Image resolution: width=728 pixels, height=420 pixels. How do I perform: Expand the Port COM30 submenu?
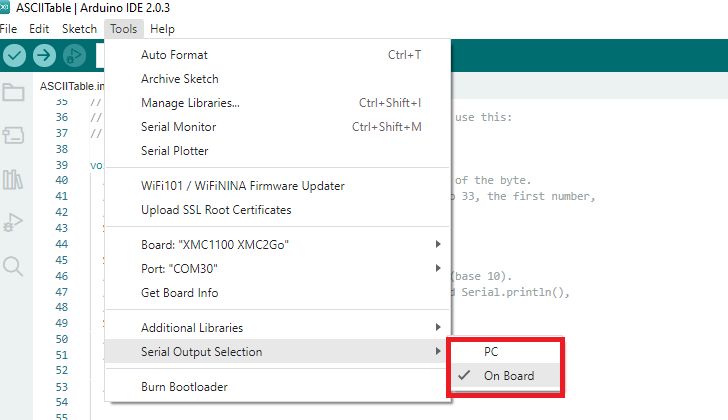click(x=278, y=269)
